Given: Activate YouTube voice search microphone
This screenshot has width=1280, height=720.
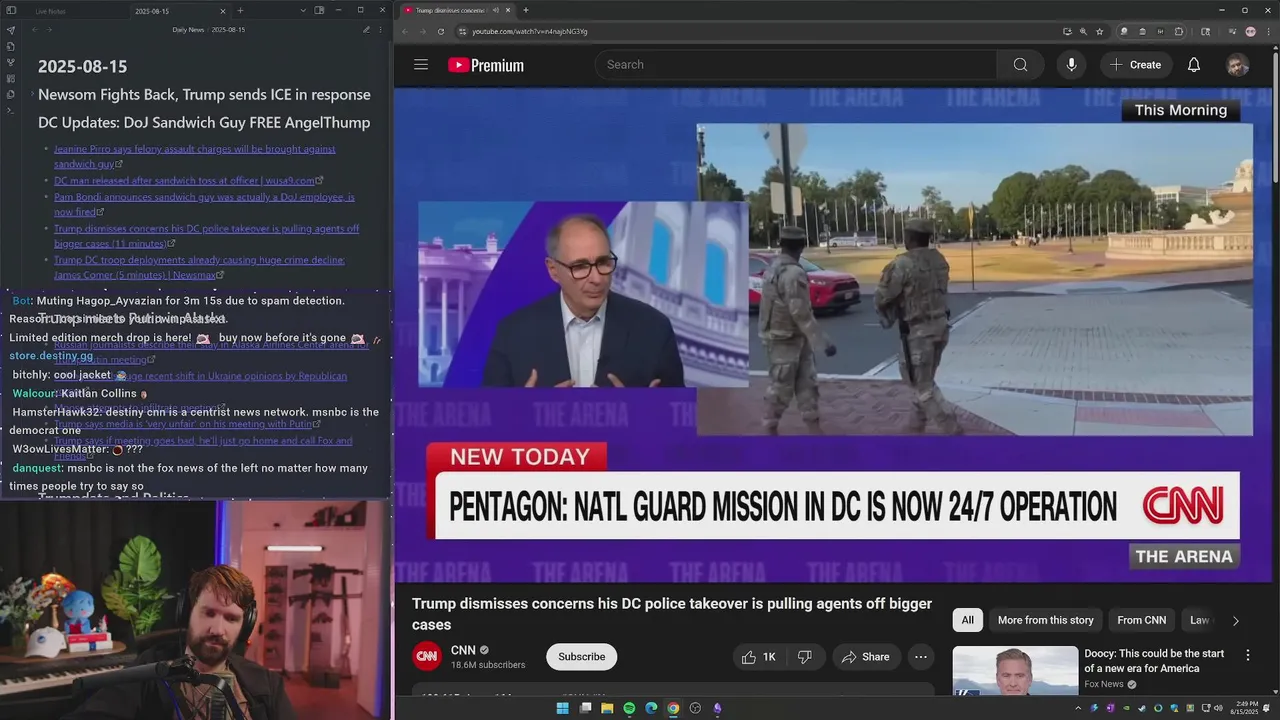Looking at the screenshot, I should [x=1071, y=65].
